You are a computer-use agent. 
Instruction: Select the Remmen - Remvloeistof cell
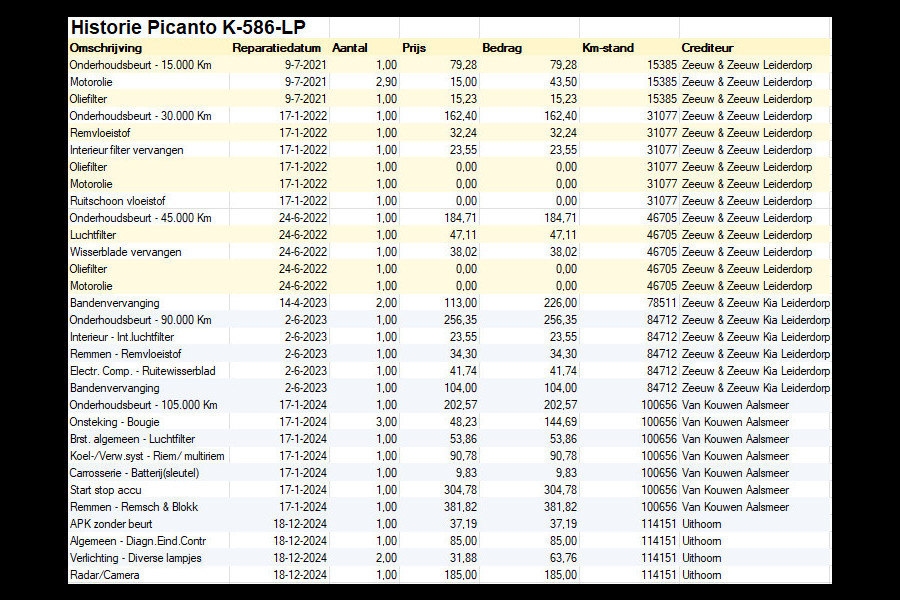(126, 354)
